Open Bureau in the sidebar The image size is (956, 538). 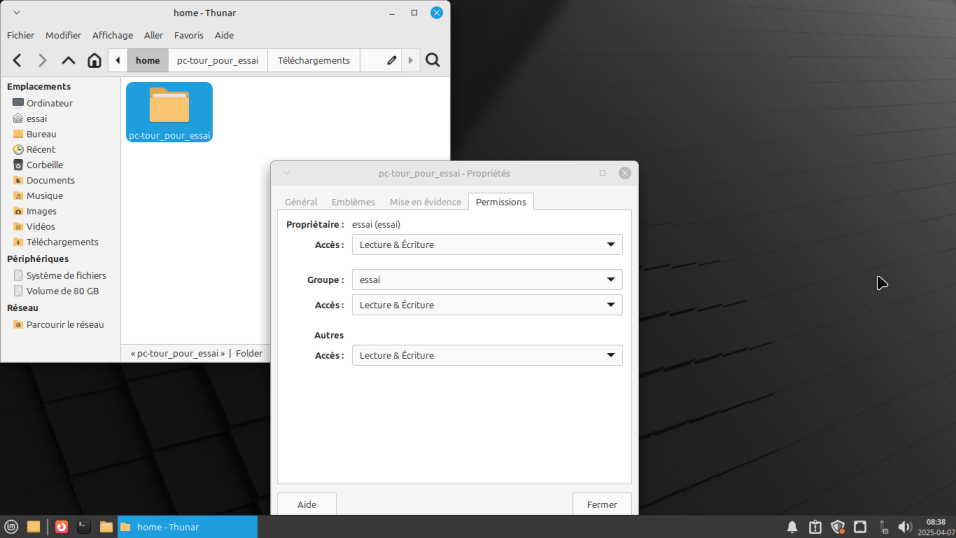(41, 134)
